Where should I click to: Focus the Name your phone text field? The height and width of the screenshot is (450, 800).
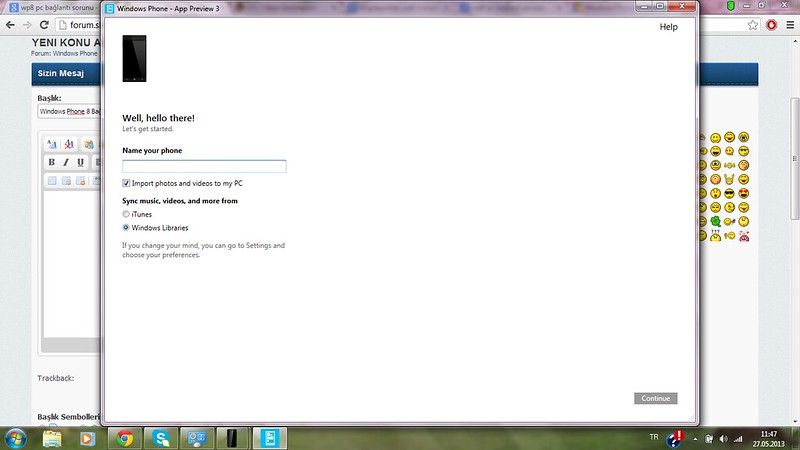pyautogui.click(x=204, y=166)
